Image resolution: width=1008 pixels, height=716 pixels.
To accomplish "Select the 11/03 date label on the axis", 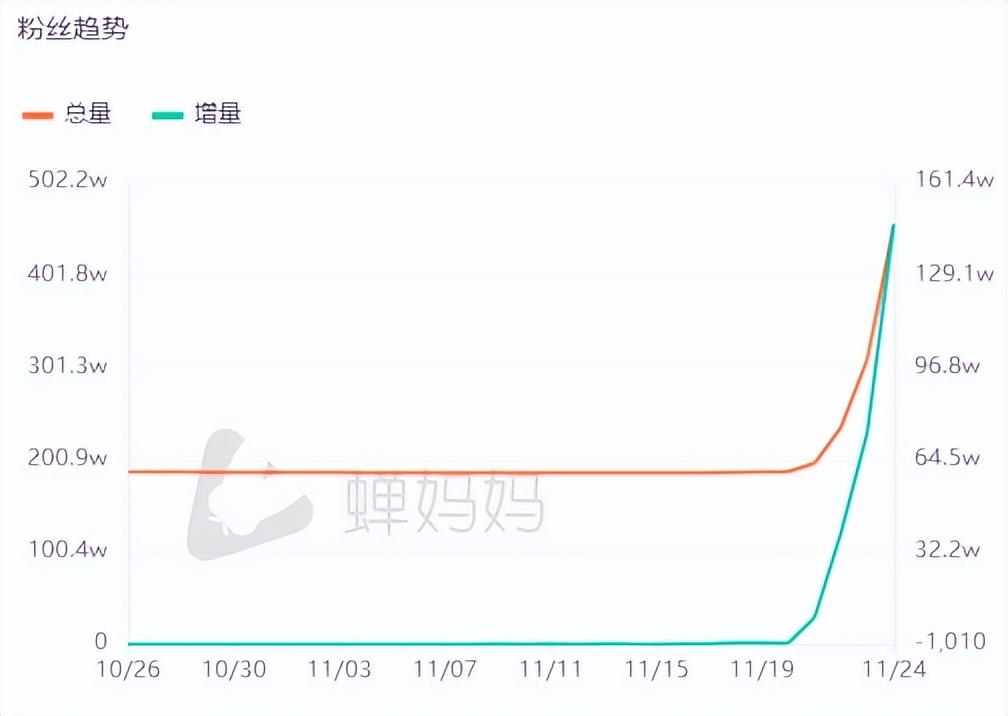I will pyautogui.click(x=339, y=669).
